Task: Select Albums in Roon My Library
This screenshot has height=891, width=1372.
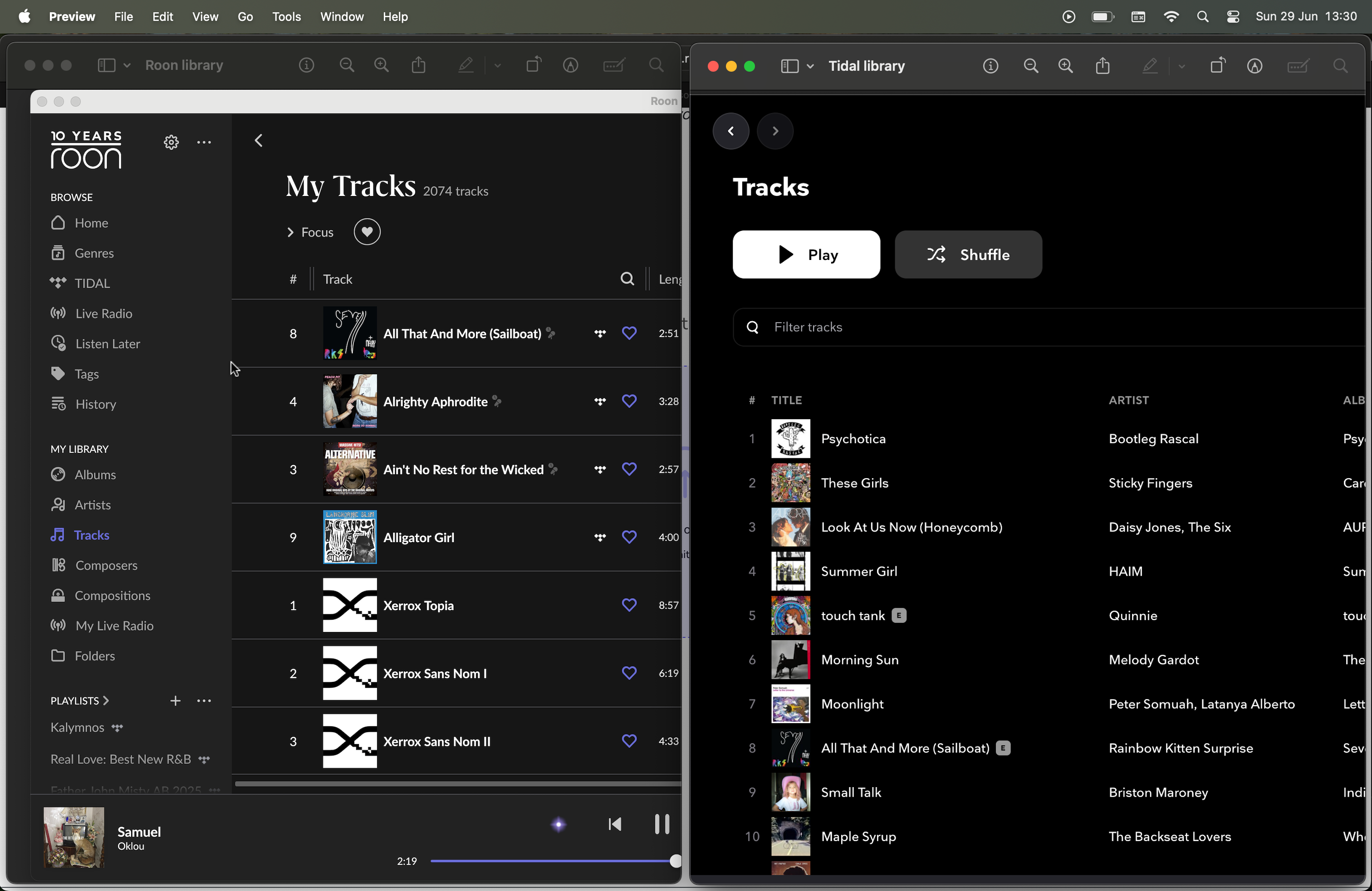Action: (95, 475)
